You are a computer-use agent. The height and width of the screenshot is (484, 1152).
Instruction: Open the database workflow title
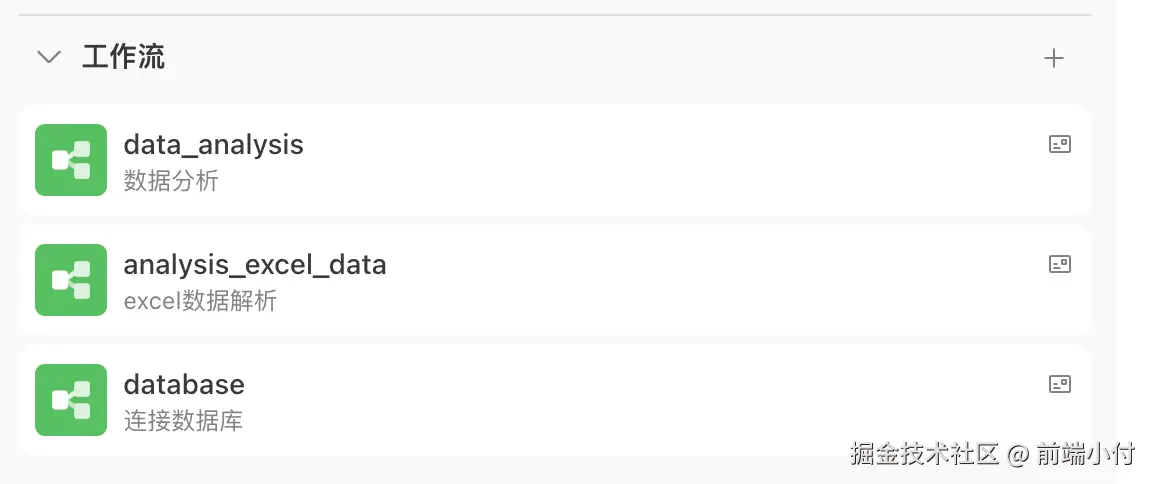point(184,385)
